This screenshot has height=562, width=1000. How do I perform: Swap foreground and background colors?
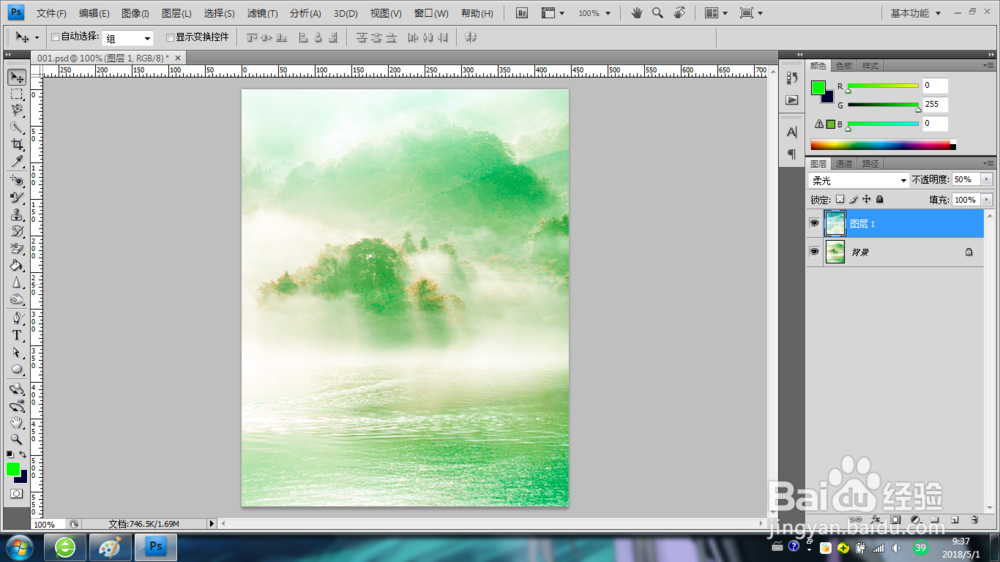pyautogui.click(x=23, y=455)
